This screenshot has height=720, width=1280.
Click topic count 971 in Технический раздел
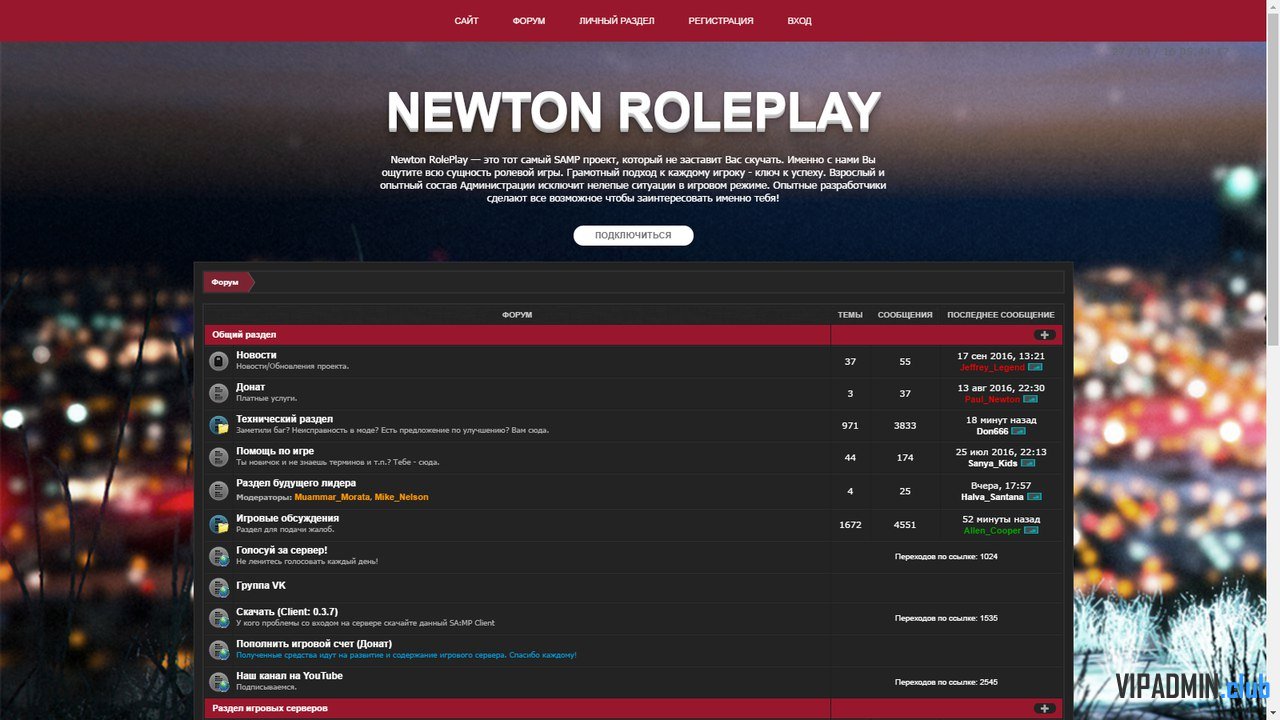(850, 425)
